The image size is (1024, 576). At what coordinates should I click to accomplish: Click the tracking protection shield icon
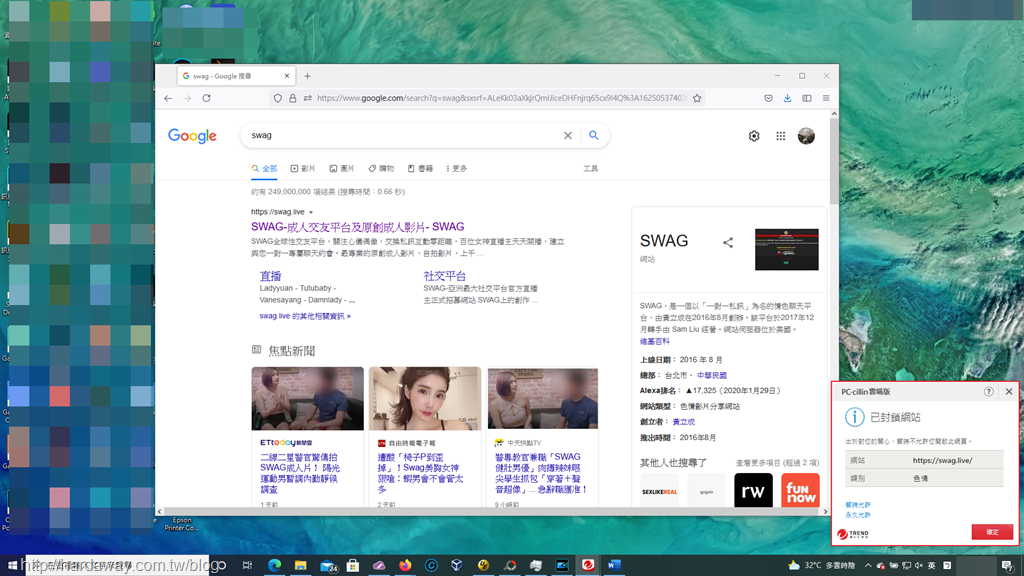point(278,98)
